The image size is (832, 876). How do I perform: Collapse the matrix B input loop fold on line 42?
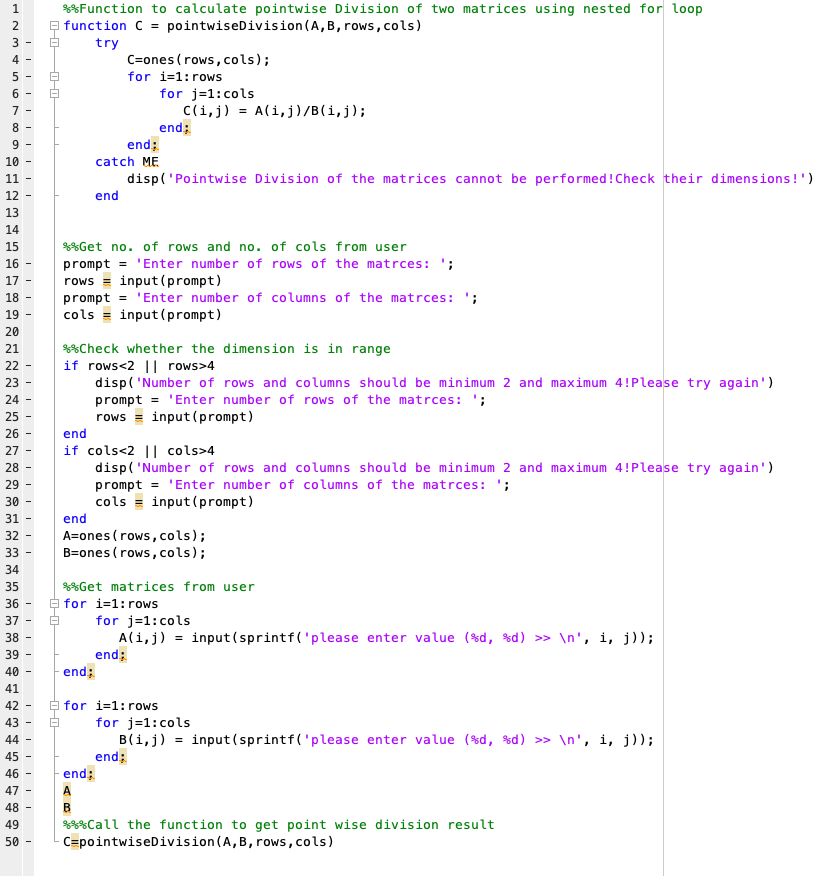[54, 705]
